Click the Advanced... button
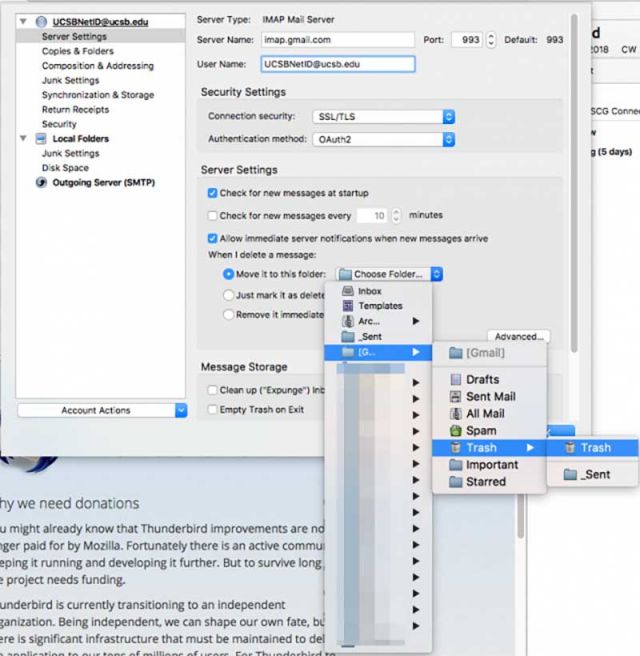640x656 pixels. 519,336
